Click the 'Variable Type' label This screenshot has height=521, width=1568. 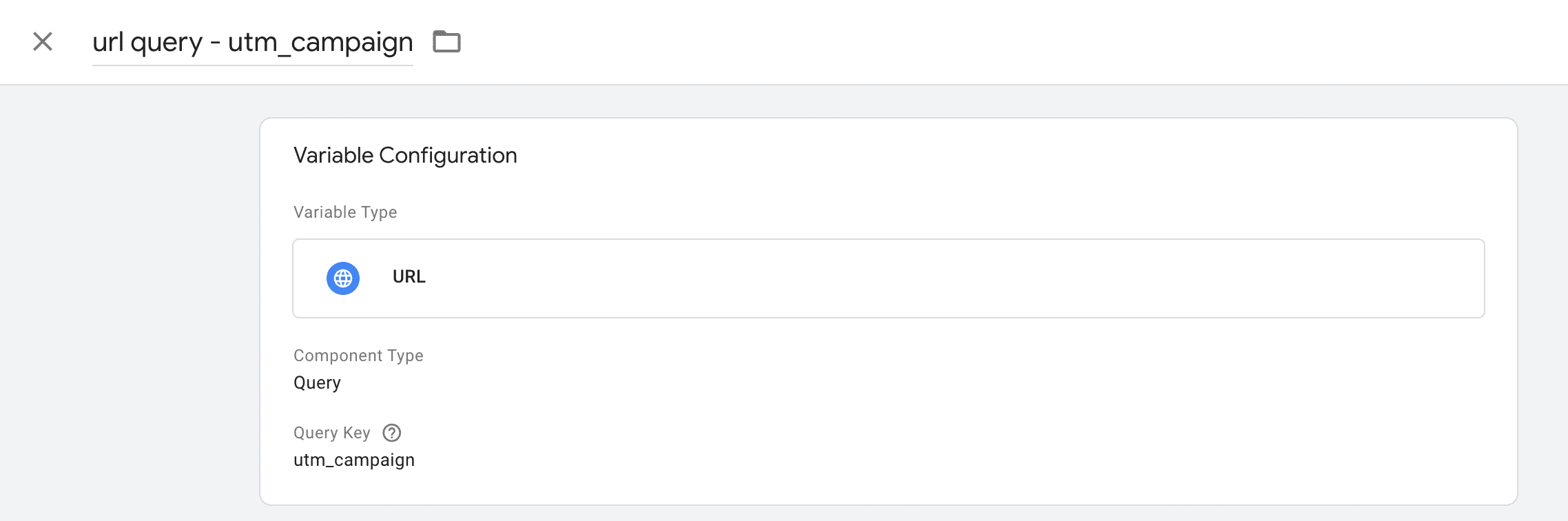[x=345, y=212]
